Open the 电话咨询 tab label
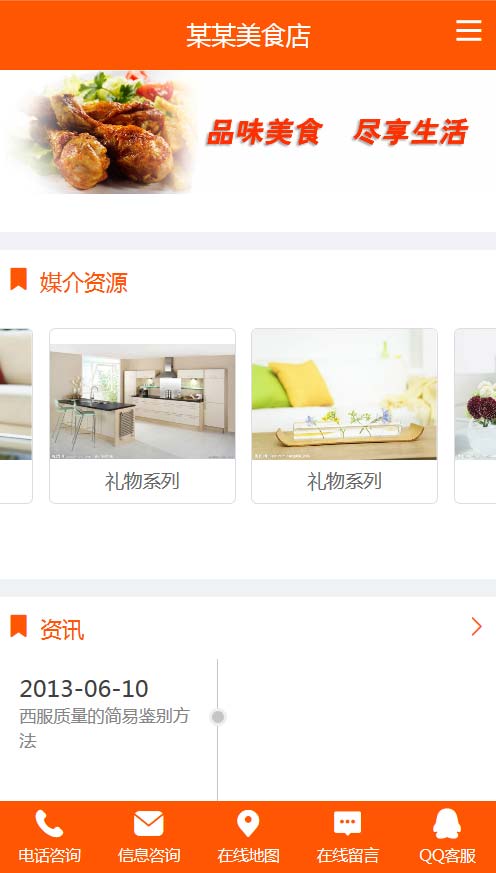 [50, 855]
